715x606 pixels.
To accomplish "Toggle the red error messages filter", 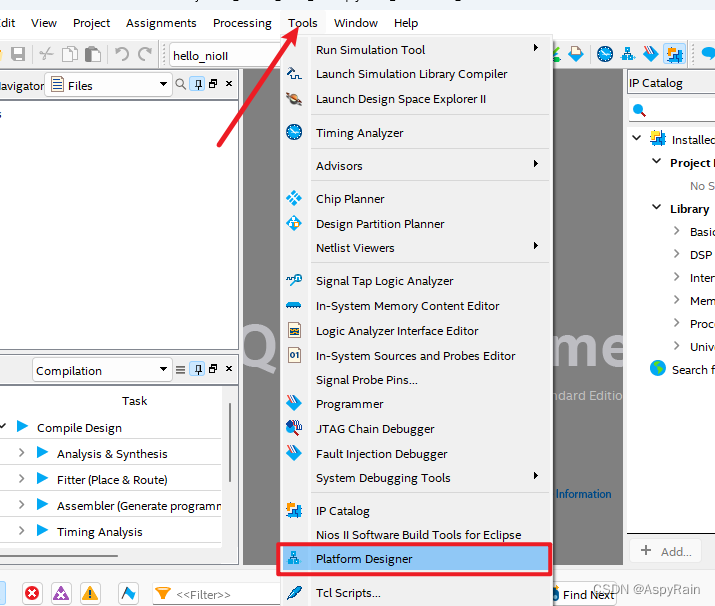I will point(32,593).
